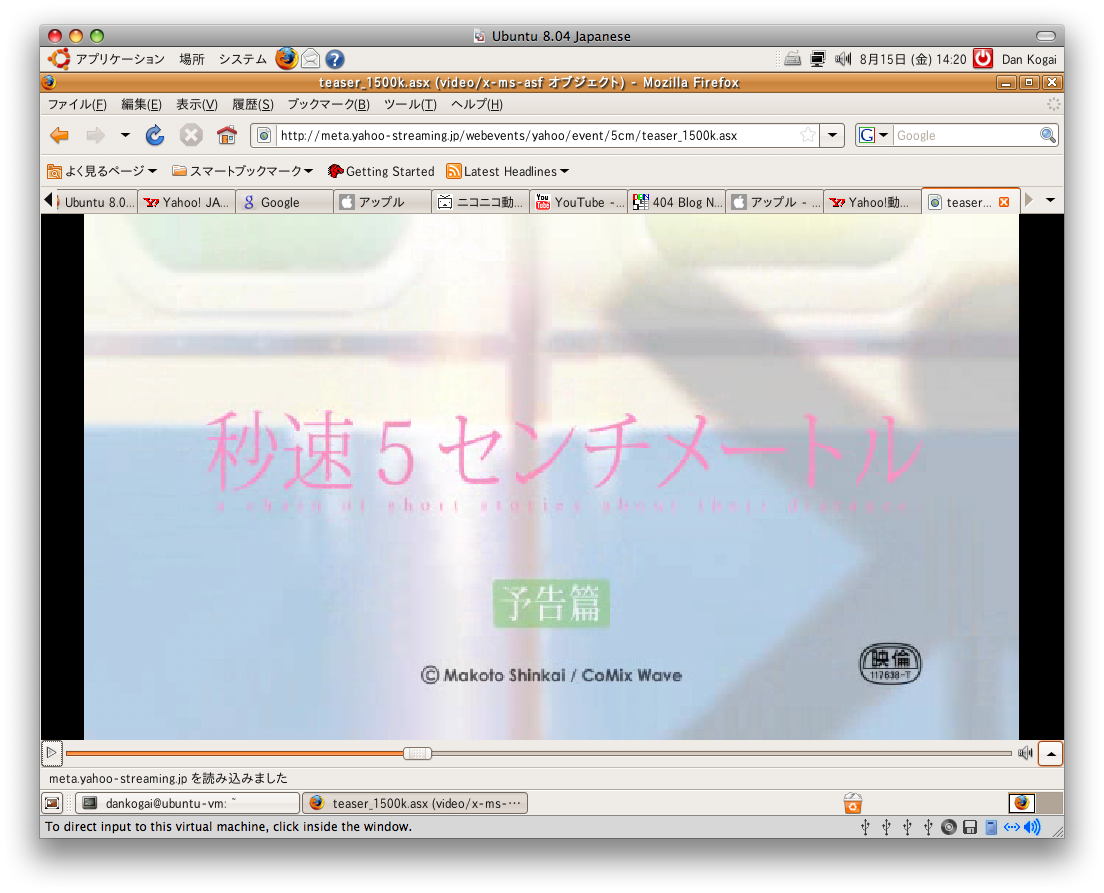
Task: Switch to the 404 Blog N... tab
Action: click(676, 202)
